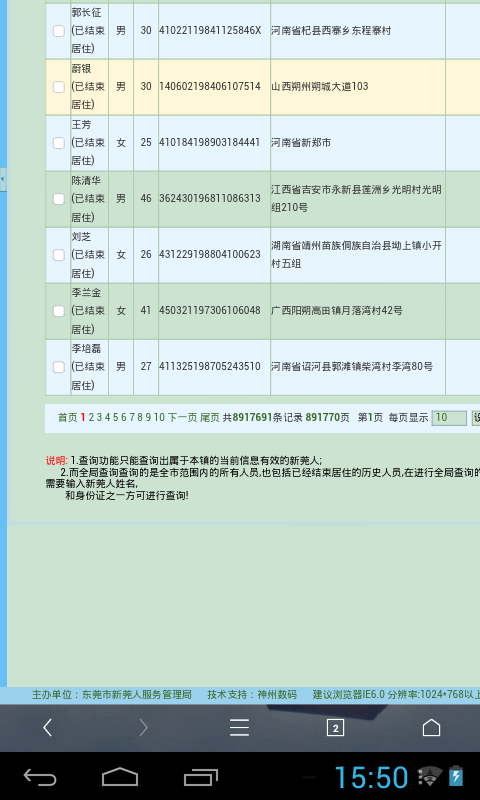The image size is (480, 800).
Task: Click ID number 41022119841125846X
Action: point(210,31)
